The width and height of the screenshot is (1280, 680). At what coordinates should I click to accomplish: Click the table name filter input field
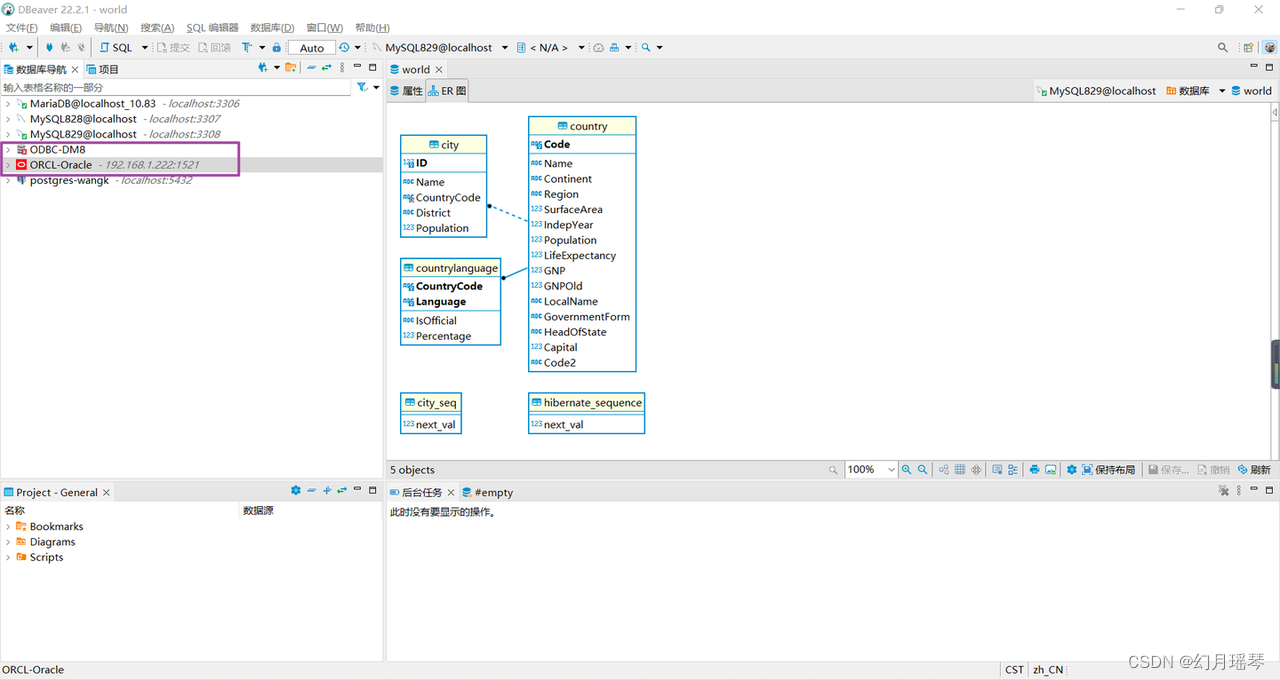[x=176, y=87]
